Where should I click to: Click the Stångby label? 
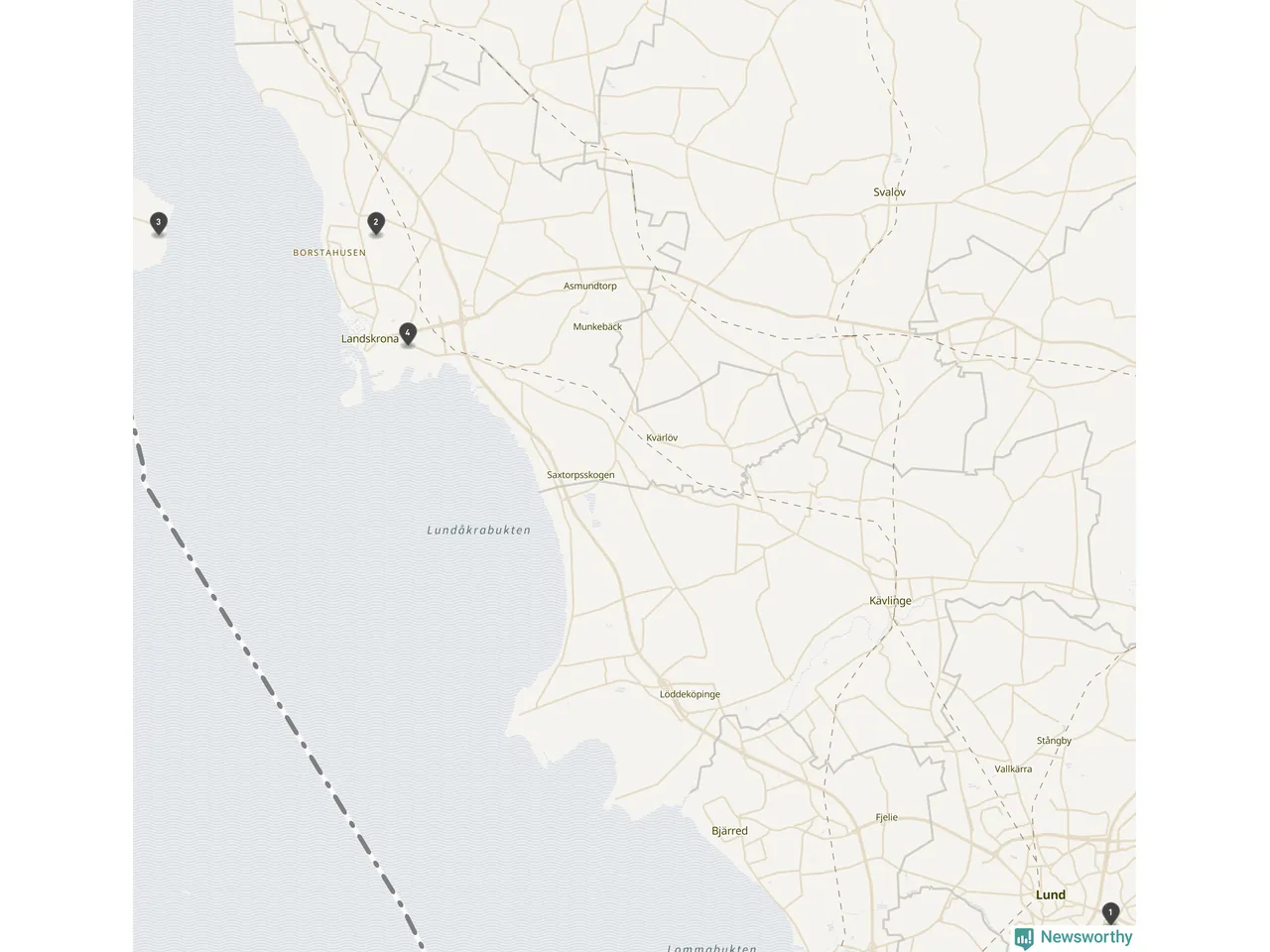pos(1054,741)
